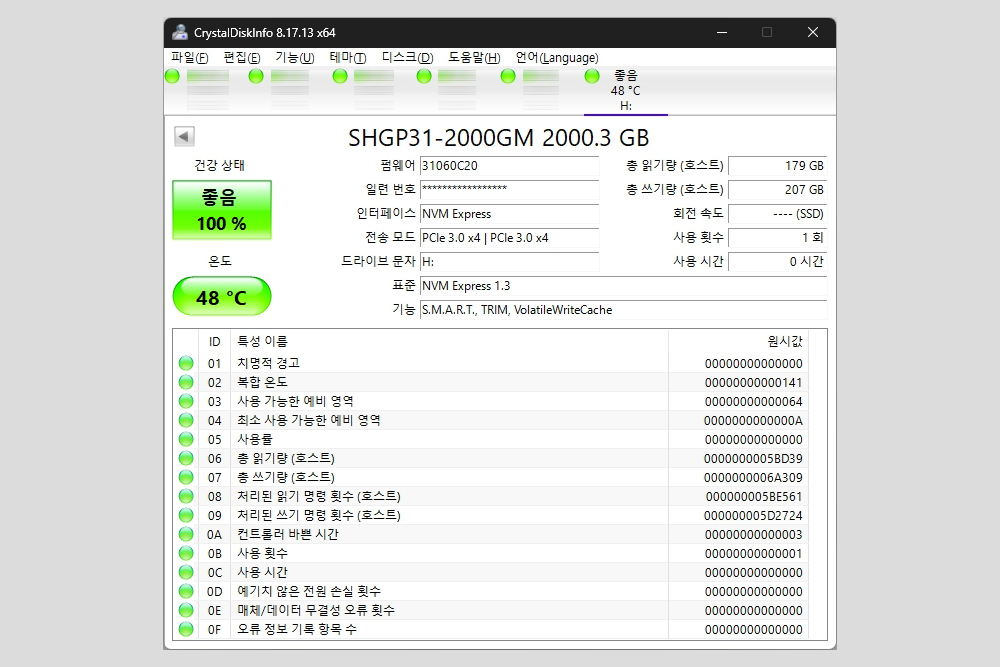Select the 컨트롤러 바쁜 시간 attribute name

288,534
